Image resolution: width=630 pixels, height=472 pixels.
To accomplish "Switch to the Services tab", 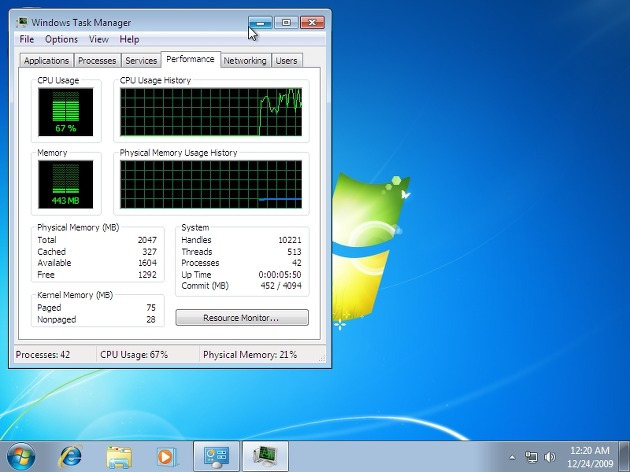I will (141, 61).
